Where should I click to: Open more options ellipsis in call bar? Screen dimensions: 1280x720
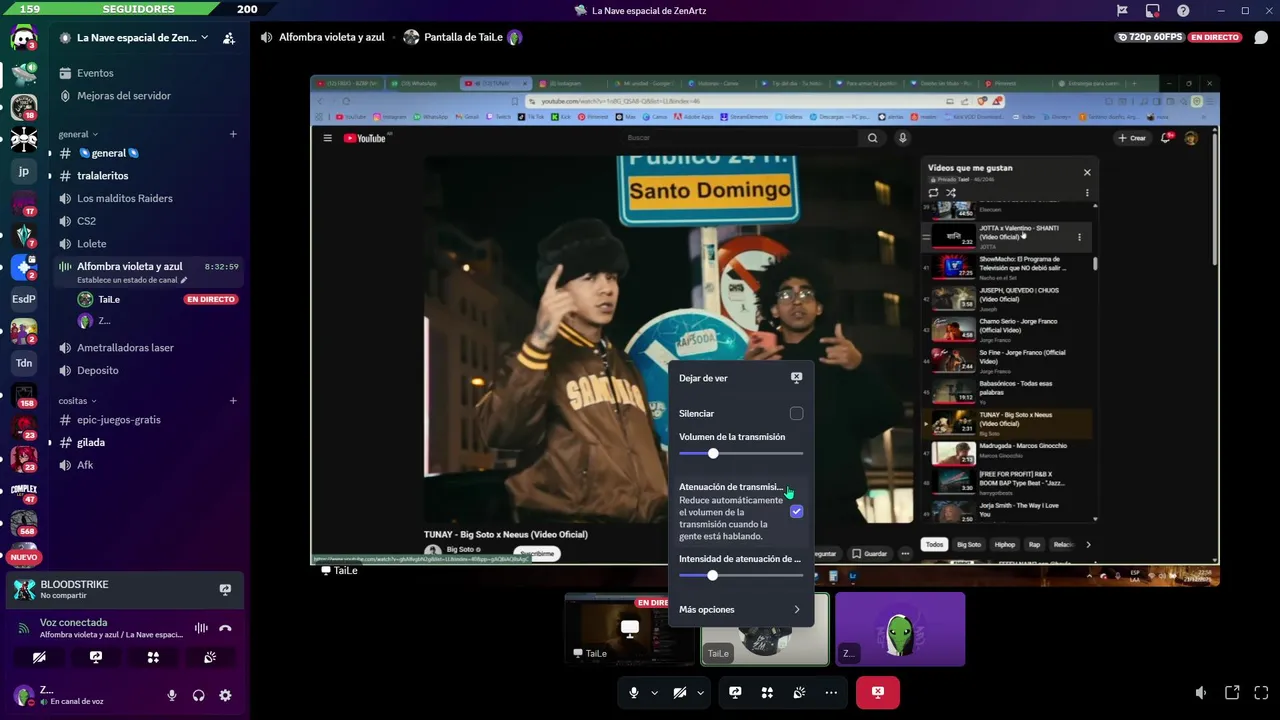(x=831, y=692)
